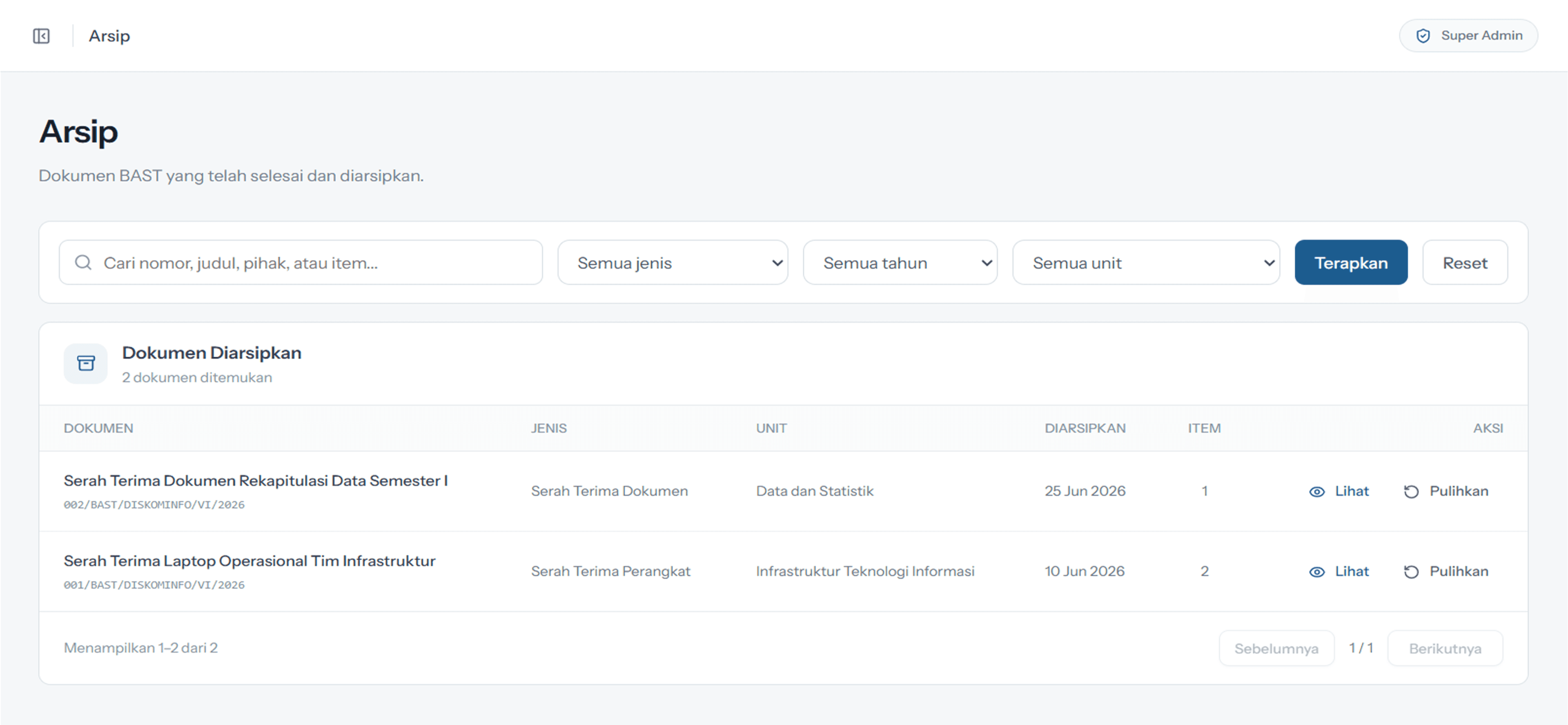Click title Serah Terima Dokumen Rekapitulasi Data Semester I

tap(256, 481)
